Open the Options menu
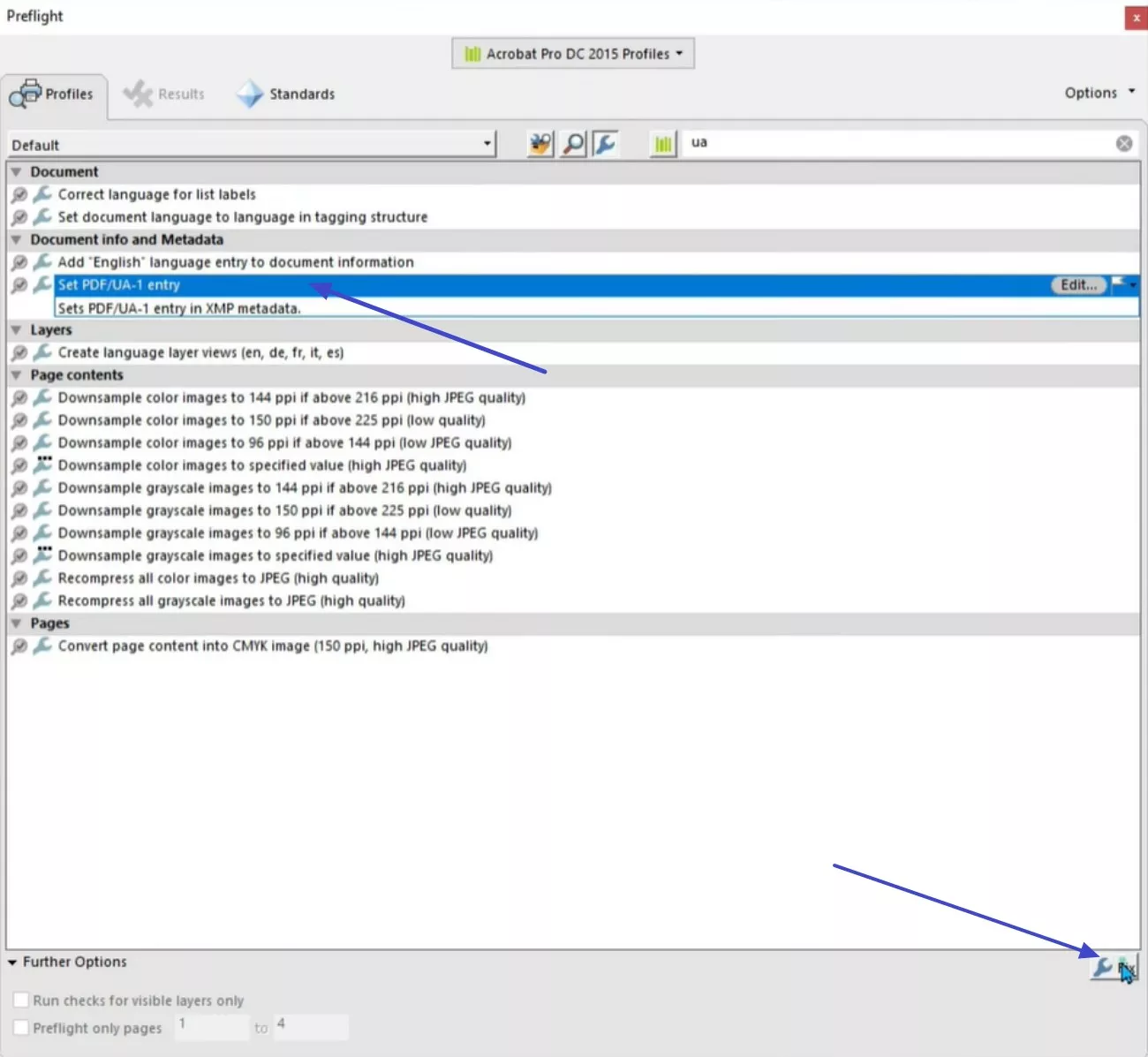This screenshot has height=1057, width=1148. 1099,93
